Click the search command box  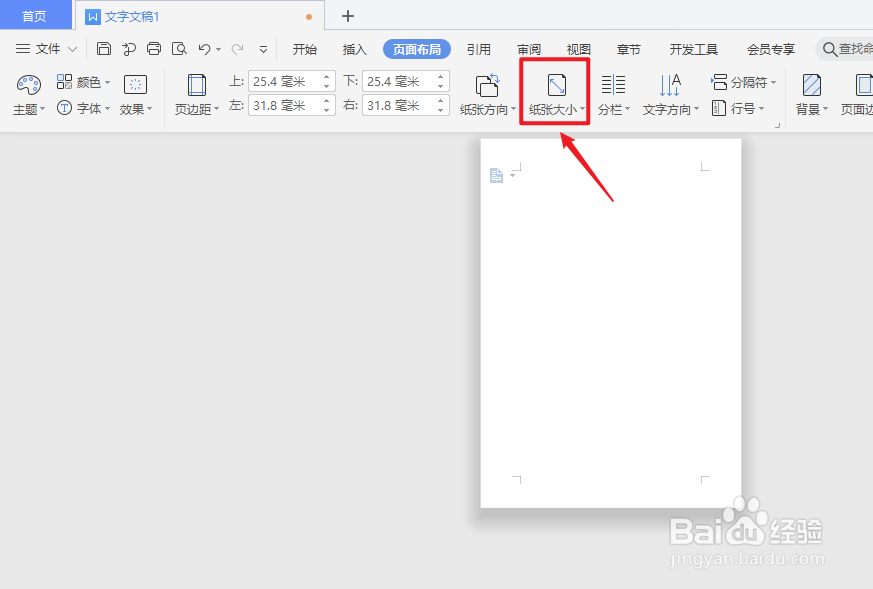845,49
